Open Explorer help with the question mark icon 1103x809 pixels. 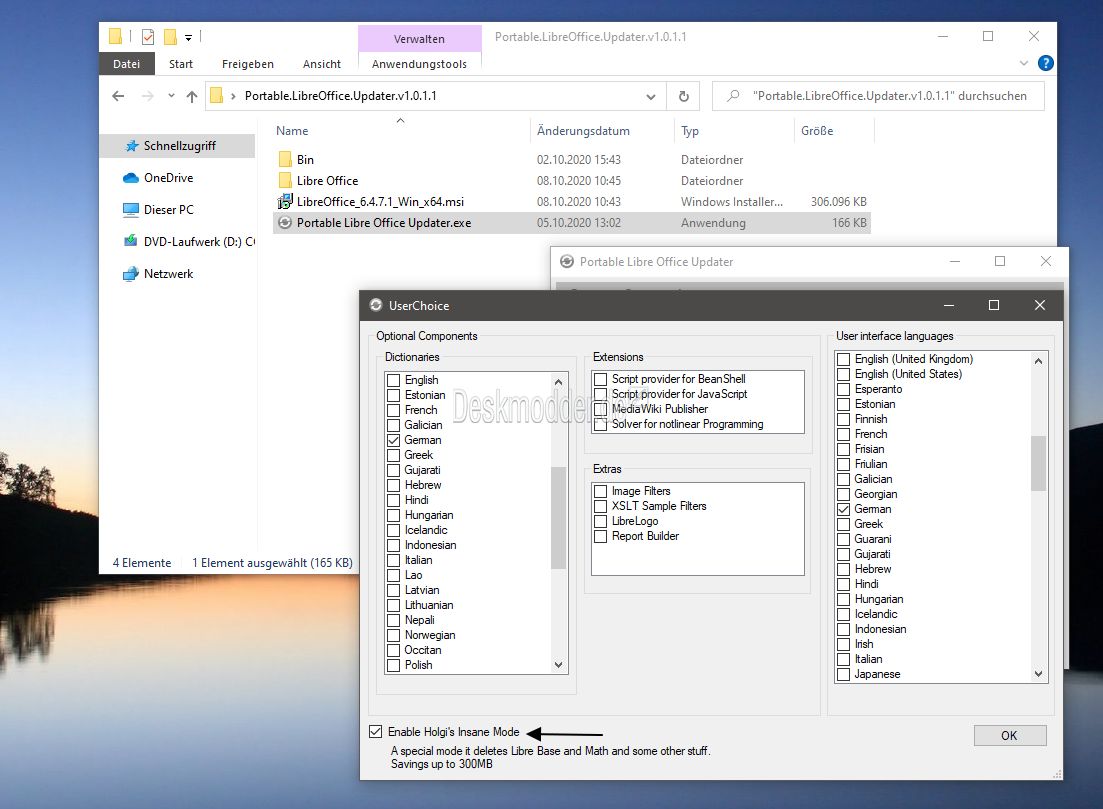1045,63
